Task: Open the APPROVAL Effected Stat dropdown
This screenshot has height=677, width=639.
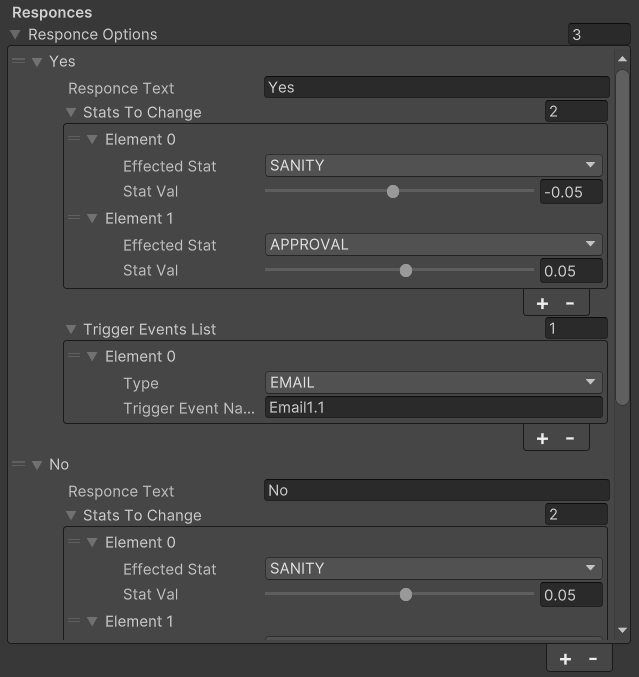Action: [433, 244]
